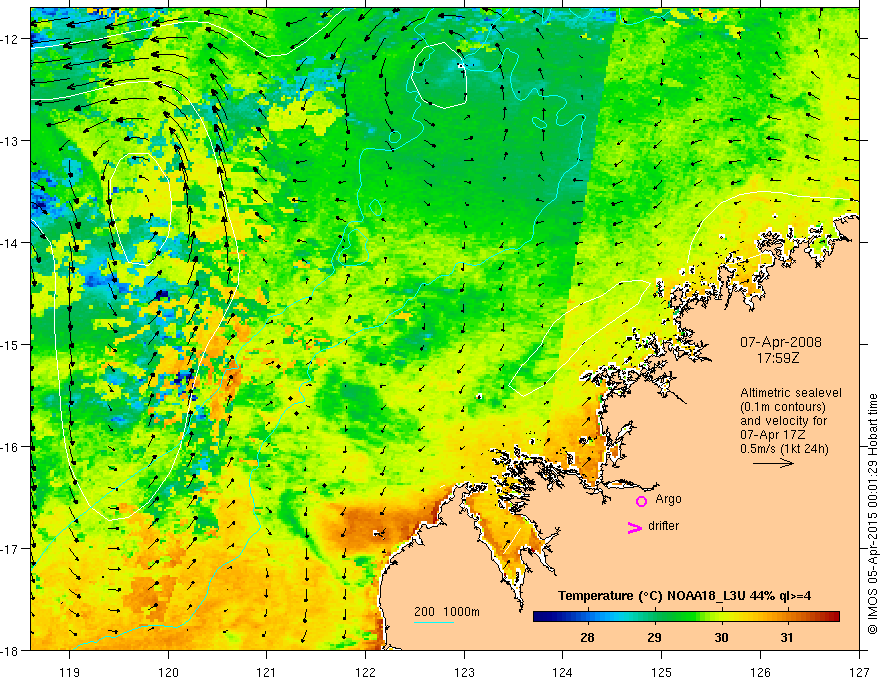Click the dark blue end of the temperature scale

click(x=542, y=617)
